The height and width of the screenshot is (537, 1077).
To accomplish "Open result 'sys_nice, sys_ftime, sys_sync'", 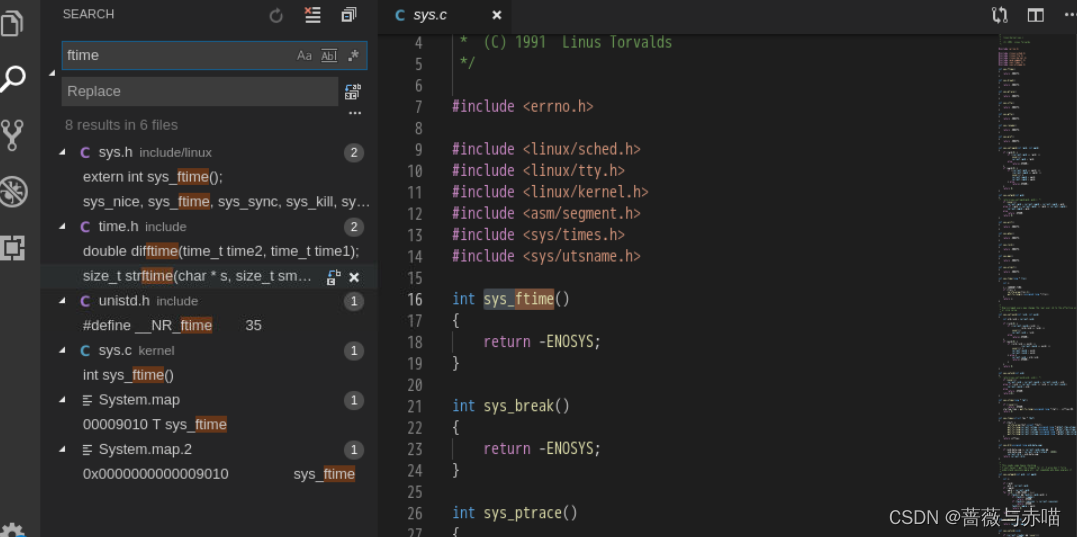I will click(x=227, y=202).
